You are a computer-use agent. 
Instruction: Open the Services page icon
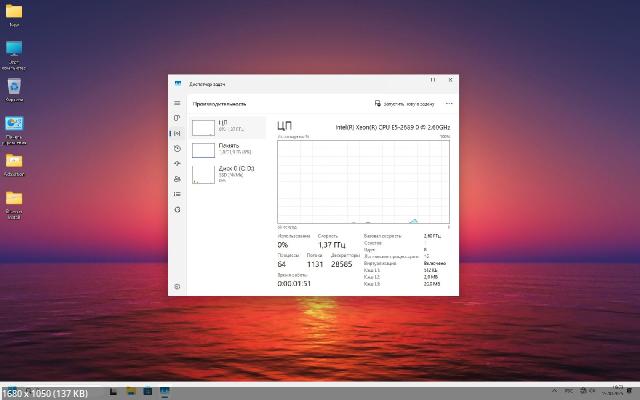coord(177,208)
